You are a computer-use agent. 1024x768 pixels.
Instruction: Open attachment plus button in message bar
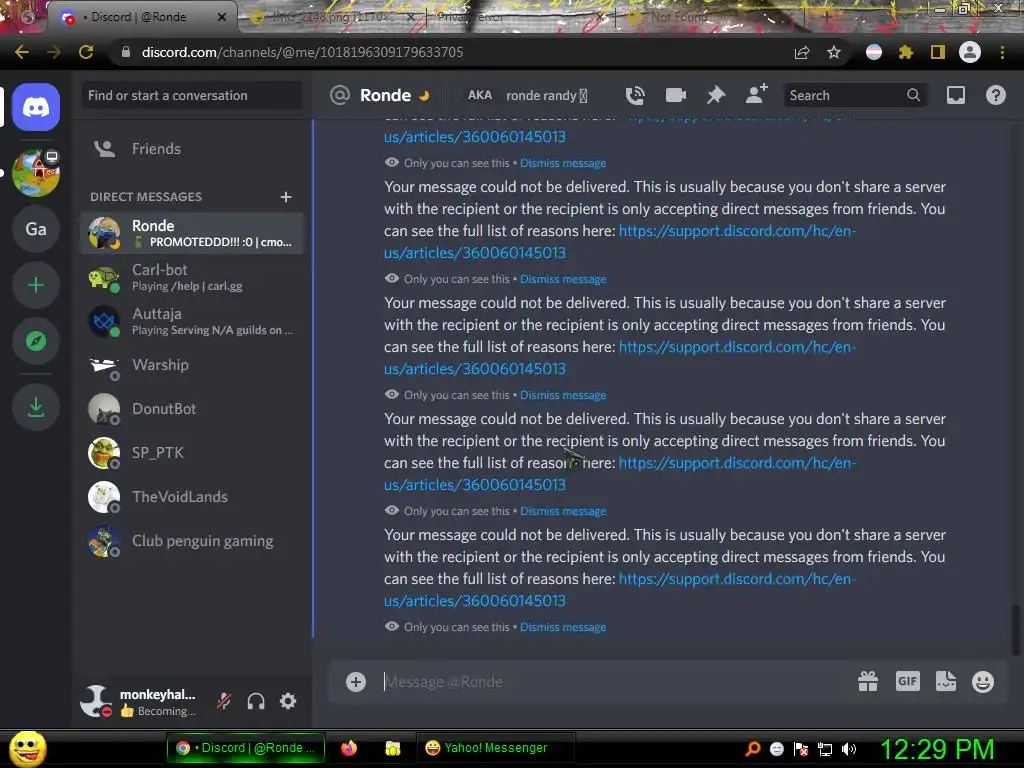[x=356, y=682]
